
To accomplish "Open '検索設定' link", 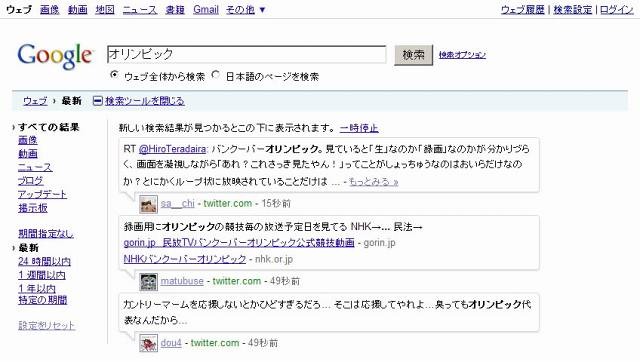I will pyautogui.click(x=573, y=10).
